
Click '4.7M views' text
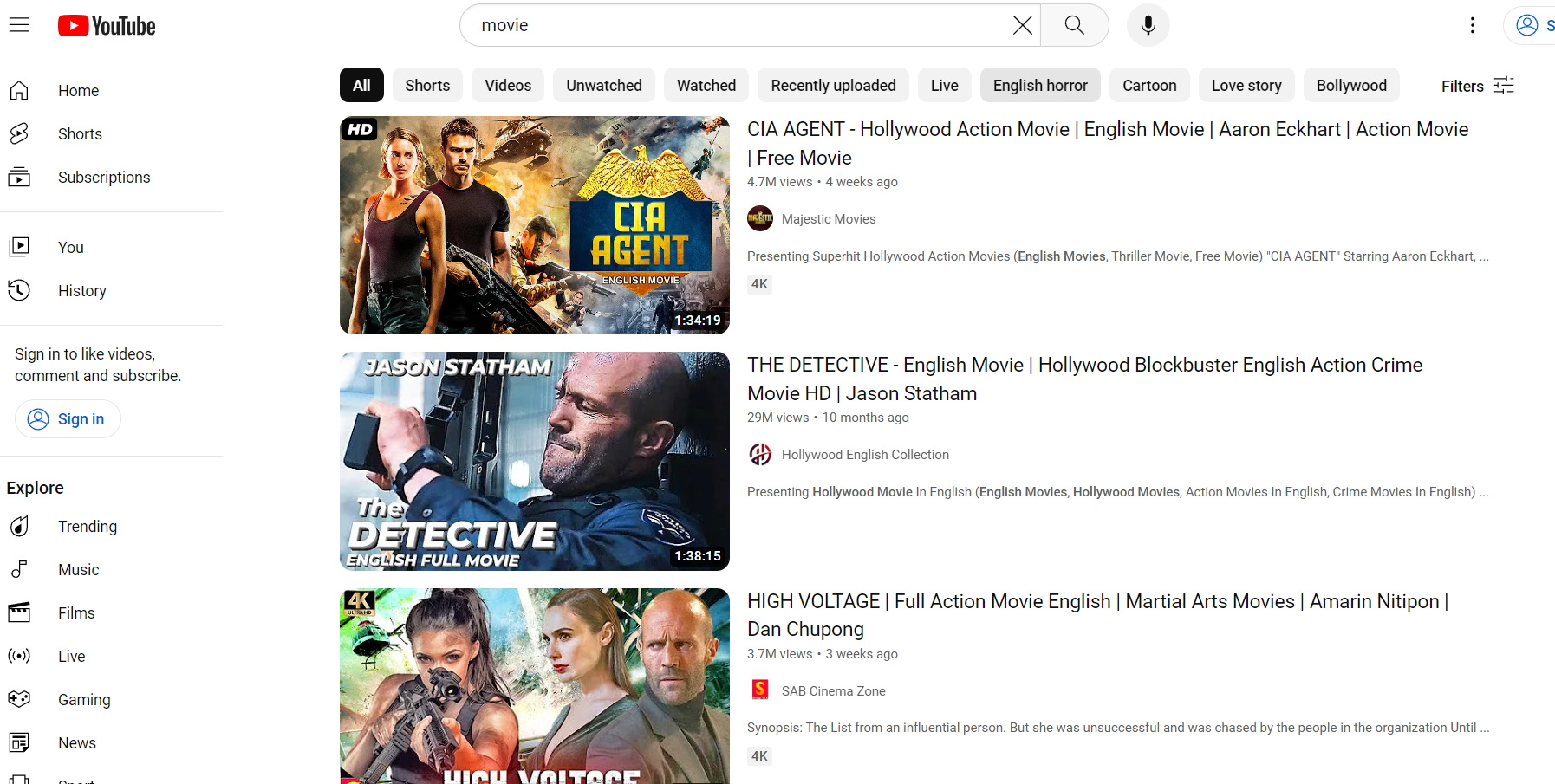click(x=779, y=182)
